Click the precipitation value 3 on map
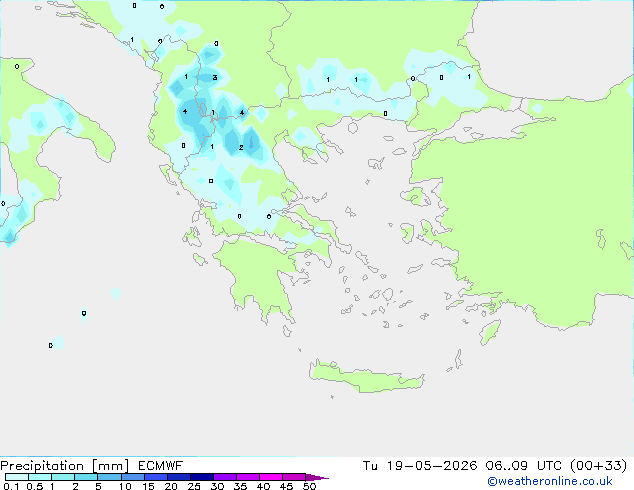The height and width of the screenshot is (490, 634). 215,78
